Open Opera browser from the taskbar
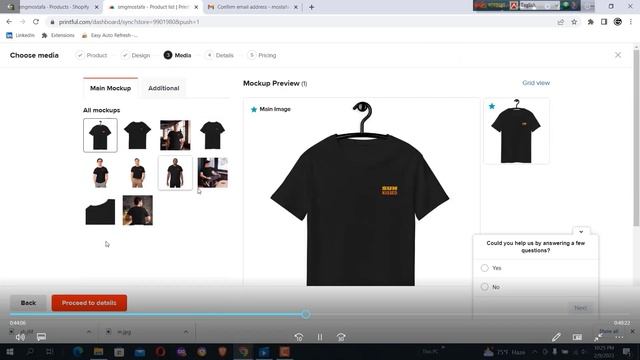Screen dimensions: 640x360 coord(160,352)
